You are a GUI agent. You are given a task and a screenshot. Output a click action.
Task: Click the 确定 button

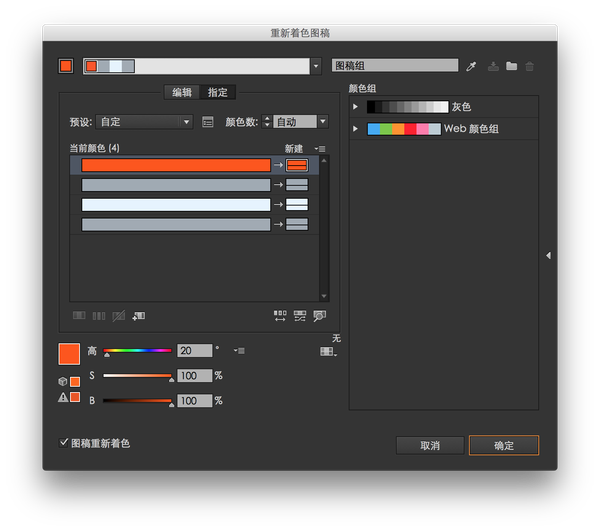504,445
